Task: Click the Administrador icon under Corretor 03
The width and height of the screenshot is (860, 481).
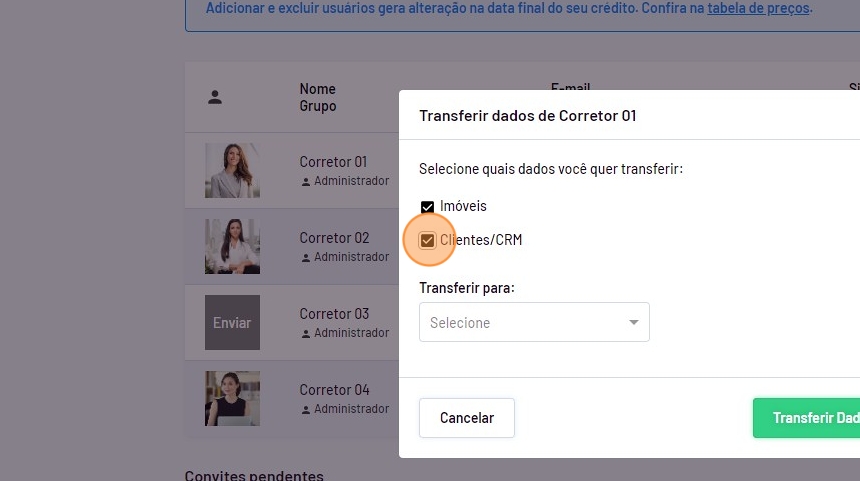Action: (x=306, y=334)
